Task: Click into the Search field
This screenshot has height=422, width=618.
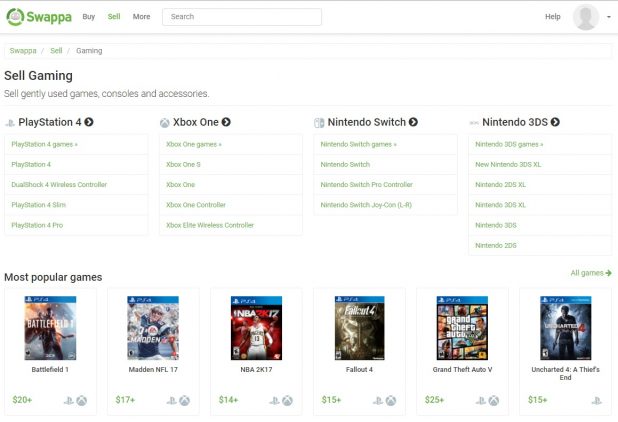Action: pyautogui.click(x=241, y=17)
